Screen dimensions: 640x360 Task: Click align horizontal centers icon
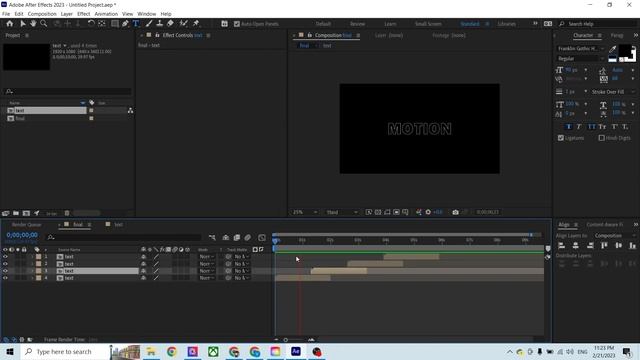point(576,245)
